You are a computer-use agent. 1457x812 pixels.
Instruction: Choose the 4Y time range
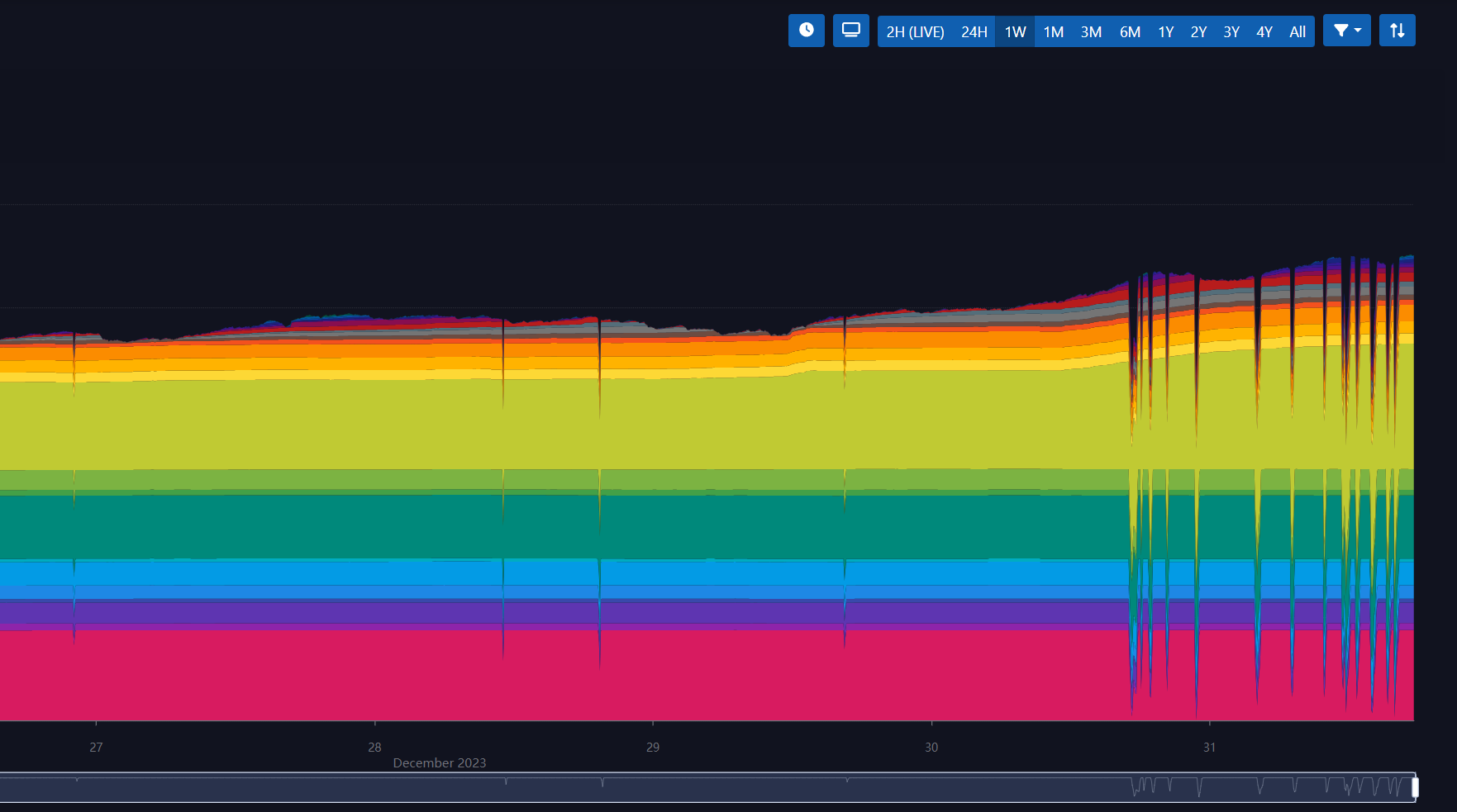(x=1264, y=32)
